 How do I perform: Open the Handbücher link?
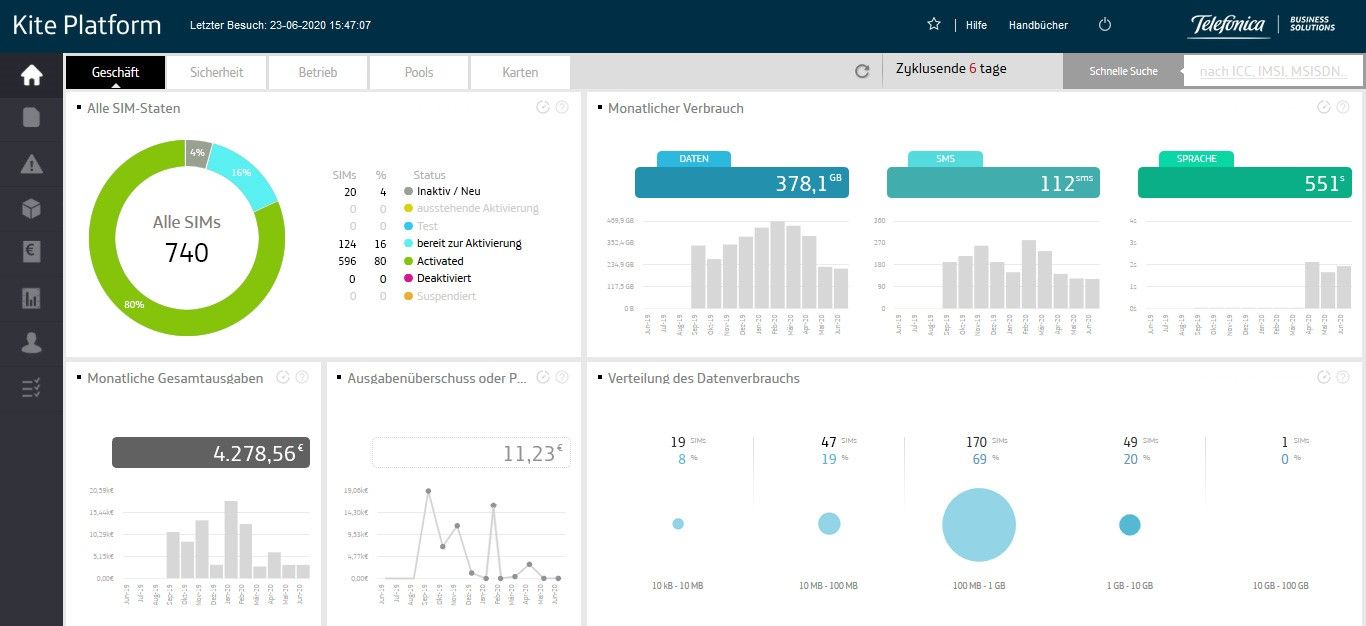(1038, 25)
